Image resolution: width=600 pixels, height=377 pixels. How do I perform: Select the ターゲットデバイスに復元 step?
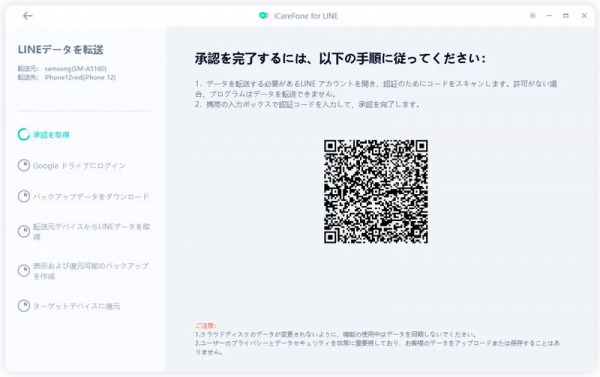click(77, 306)
